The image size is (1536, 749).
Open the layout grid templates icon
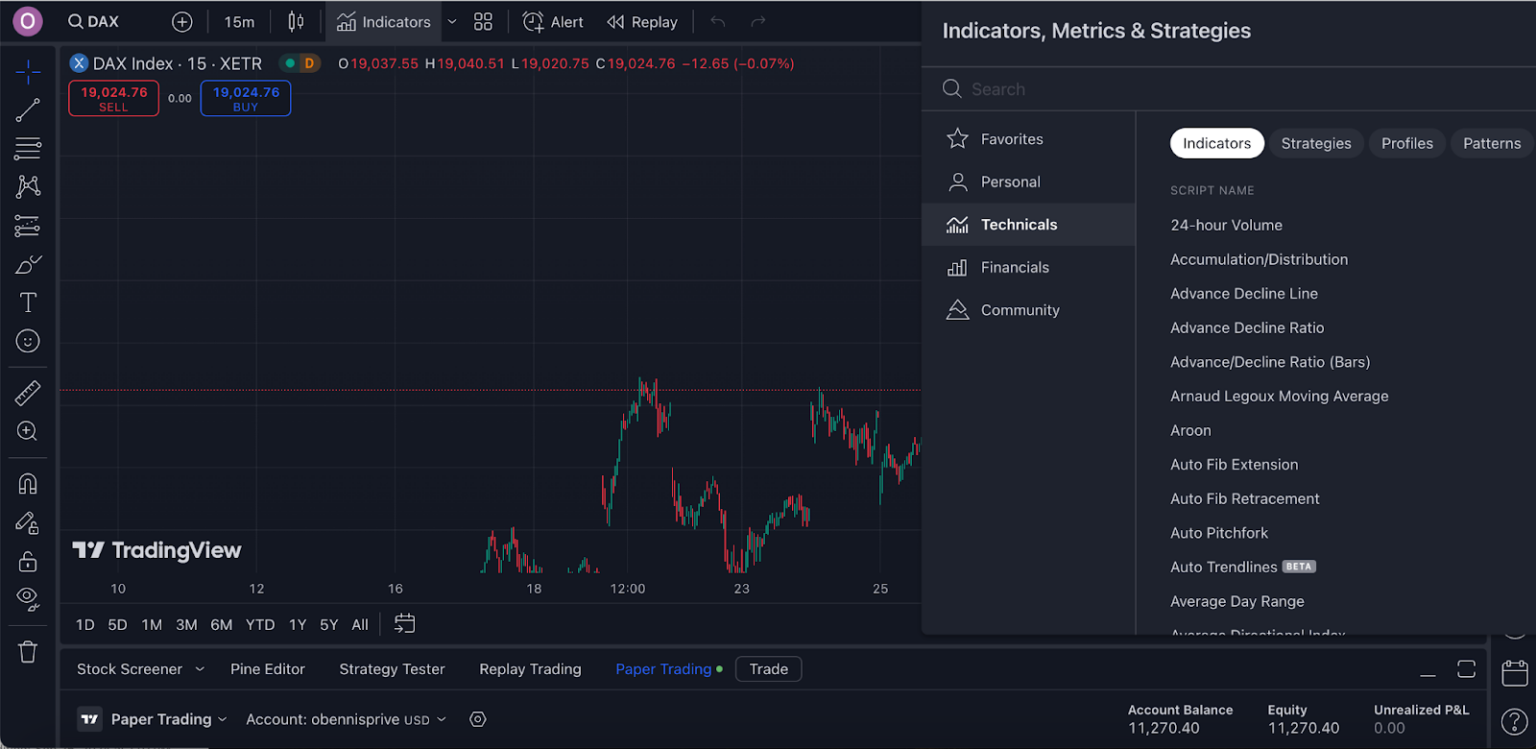[x=483, y=22]
